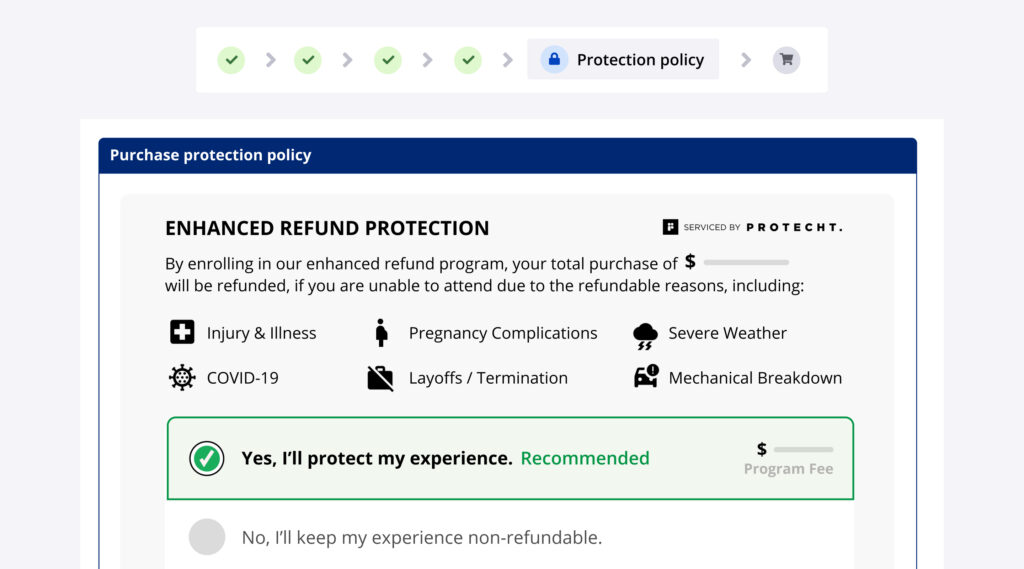
Task: Click the 'Recommended' green label
Action: pos(585,458)
